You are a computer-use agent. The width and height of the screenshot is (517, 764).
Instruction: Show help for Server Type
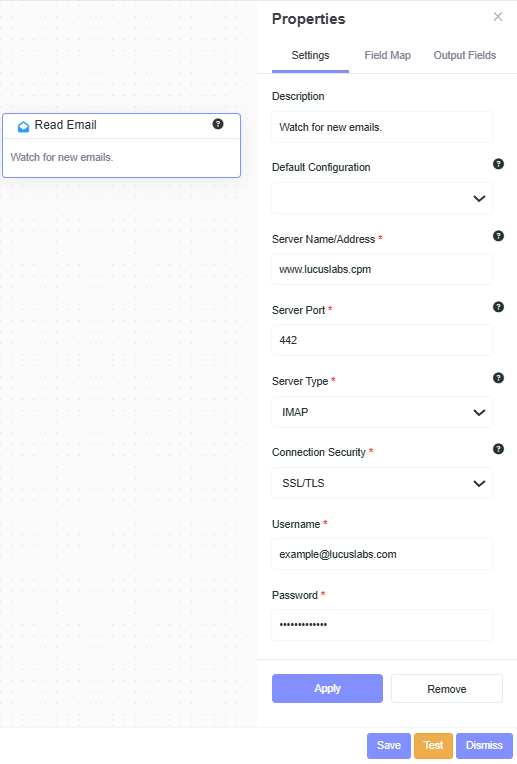click(498, 378)
